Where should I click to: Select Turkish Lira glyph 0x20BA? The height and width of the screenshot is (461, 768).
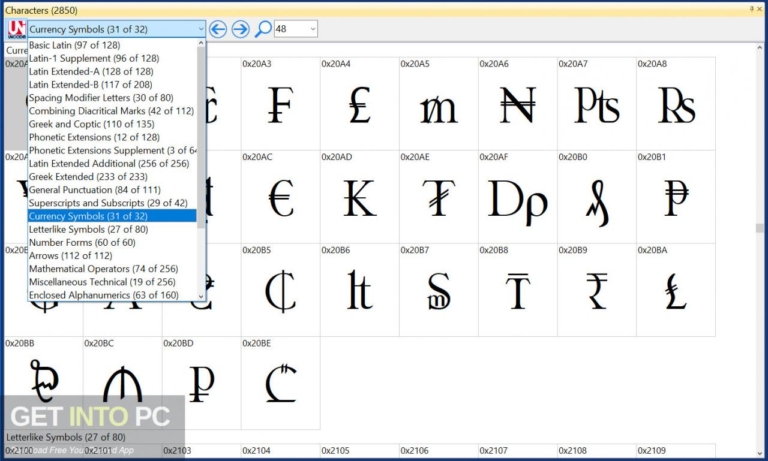(x=676, y=290)
